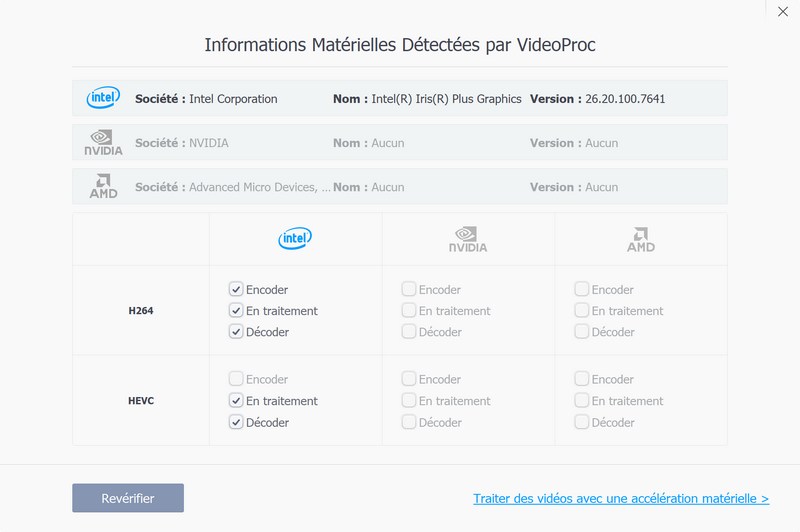Toggle AMD H264 En traitement checkbox

[x=582, y=310]
